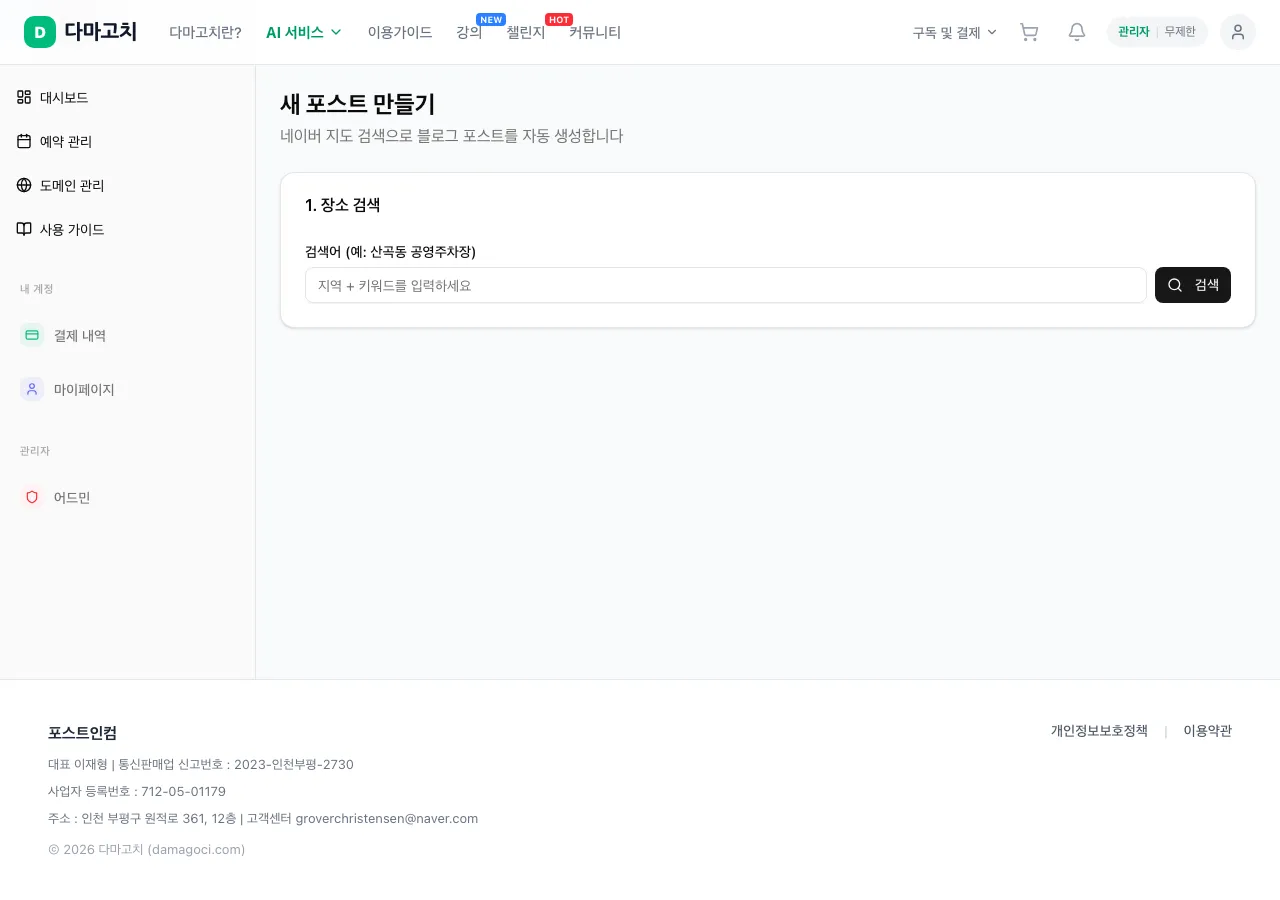This screenshot has width=1280, height=900.
Task: Click the green D logo icon
Action: tap(40, 32)
